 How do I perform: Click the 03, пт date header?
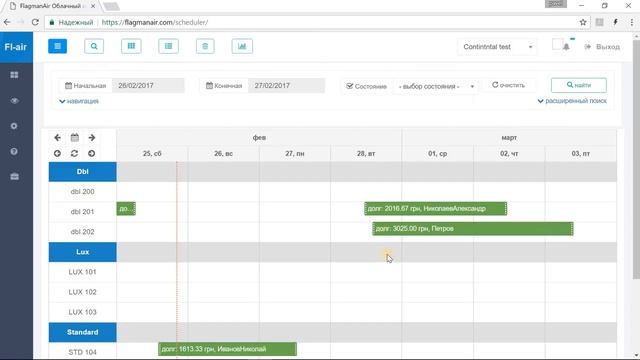click(x=581, y=153)
